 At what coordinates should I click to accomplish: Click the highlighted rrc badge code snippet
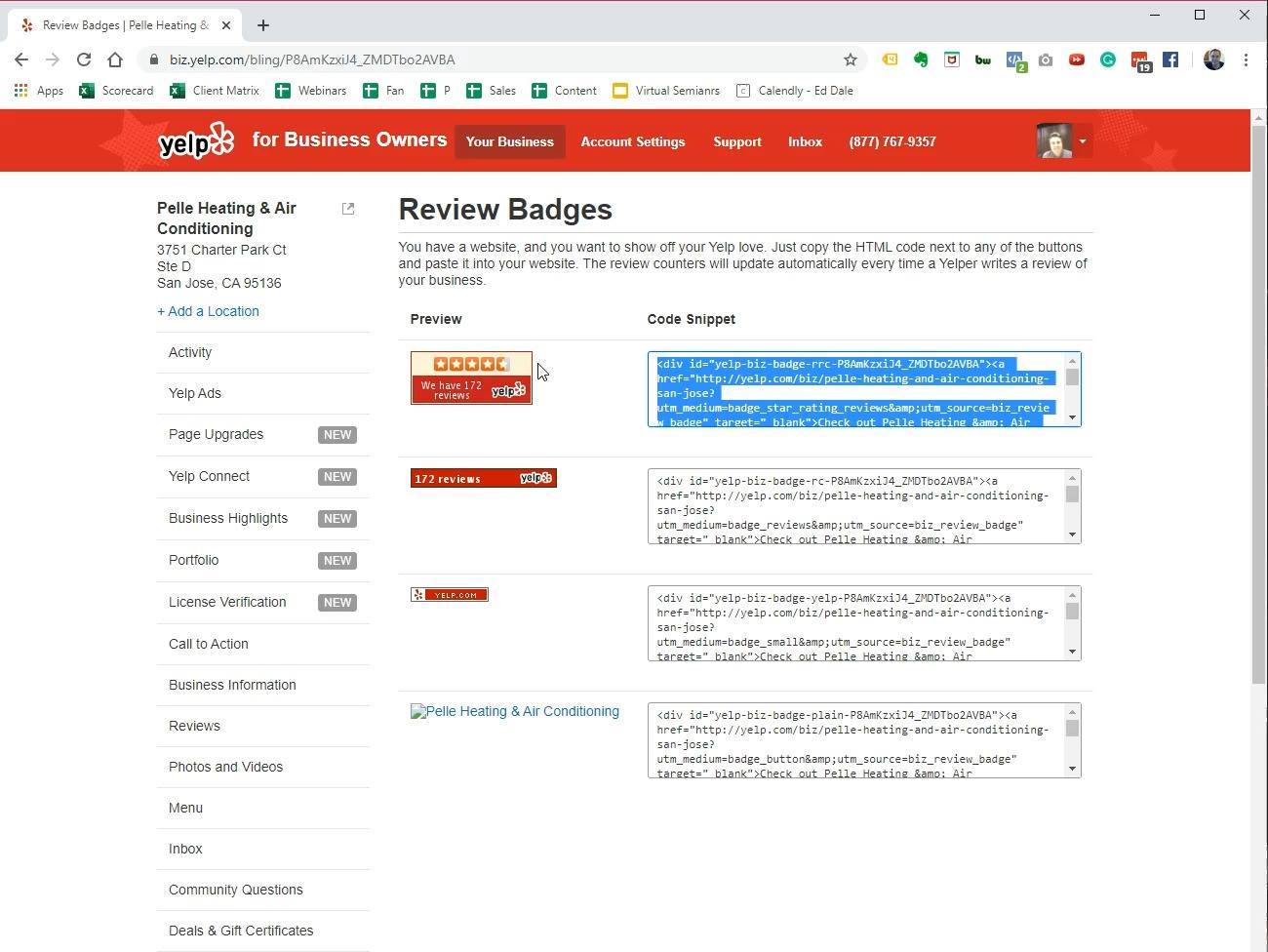click(x=864, y=389)
